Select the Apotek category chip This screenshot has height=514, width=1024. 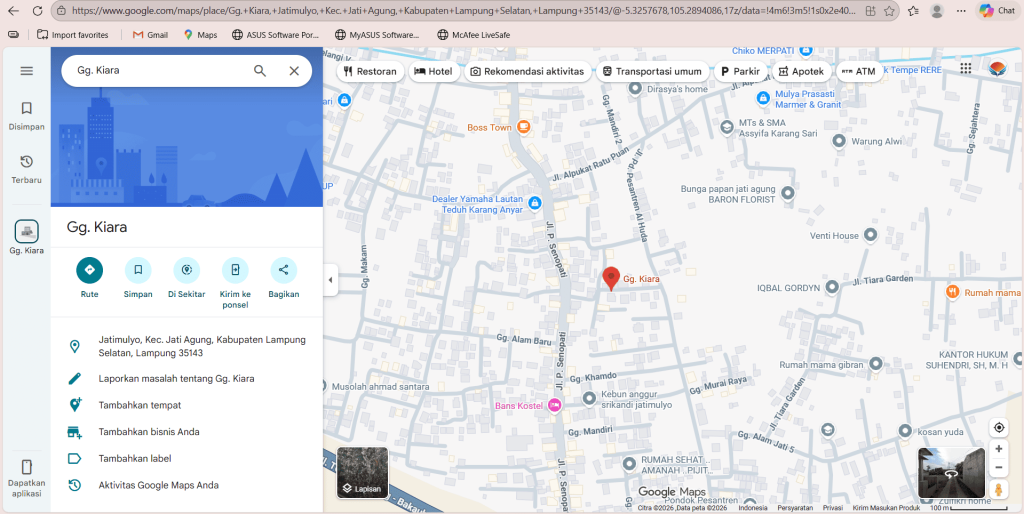[x=800, y=72]
